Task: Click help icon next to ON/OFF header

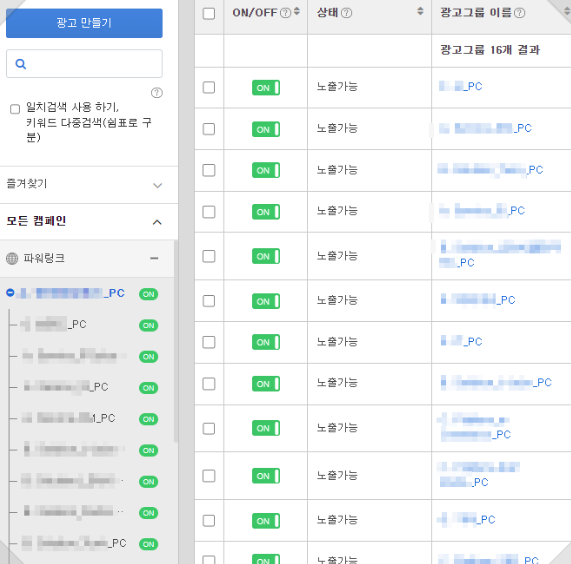Action: [x=286, y=13]
